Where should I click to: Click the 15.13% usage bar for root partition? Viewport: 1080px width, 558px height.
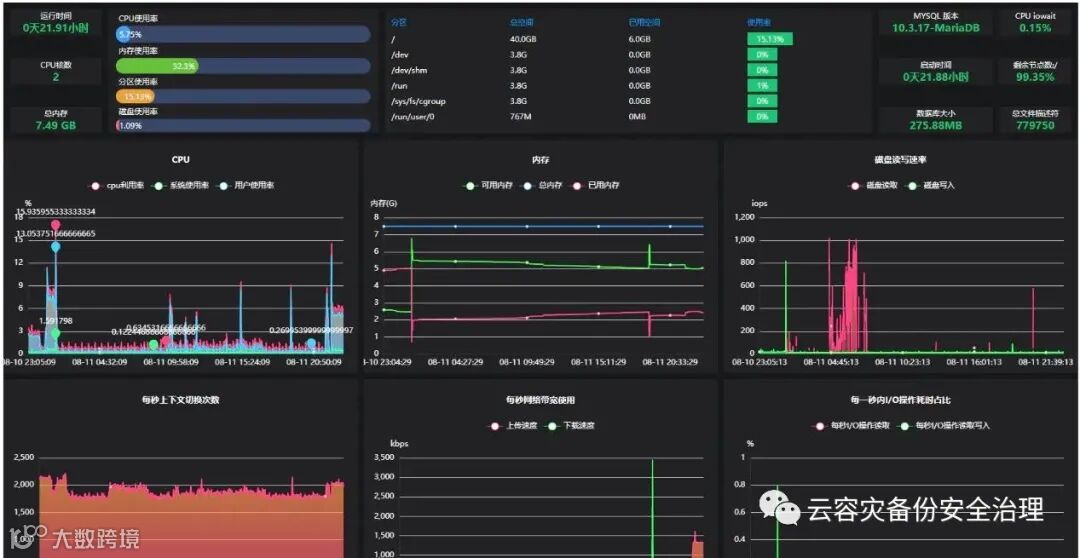(769, 39)
